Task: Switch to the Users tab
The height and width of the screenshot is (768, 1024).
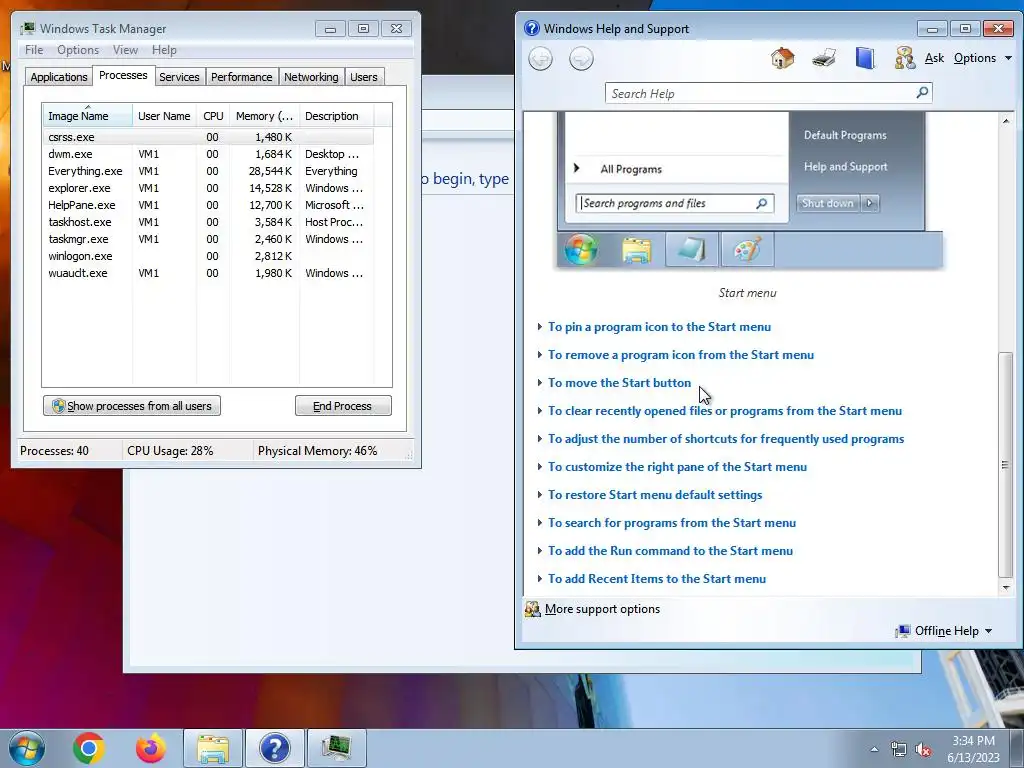Action: click(364, 77)
